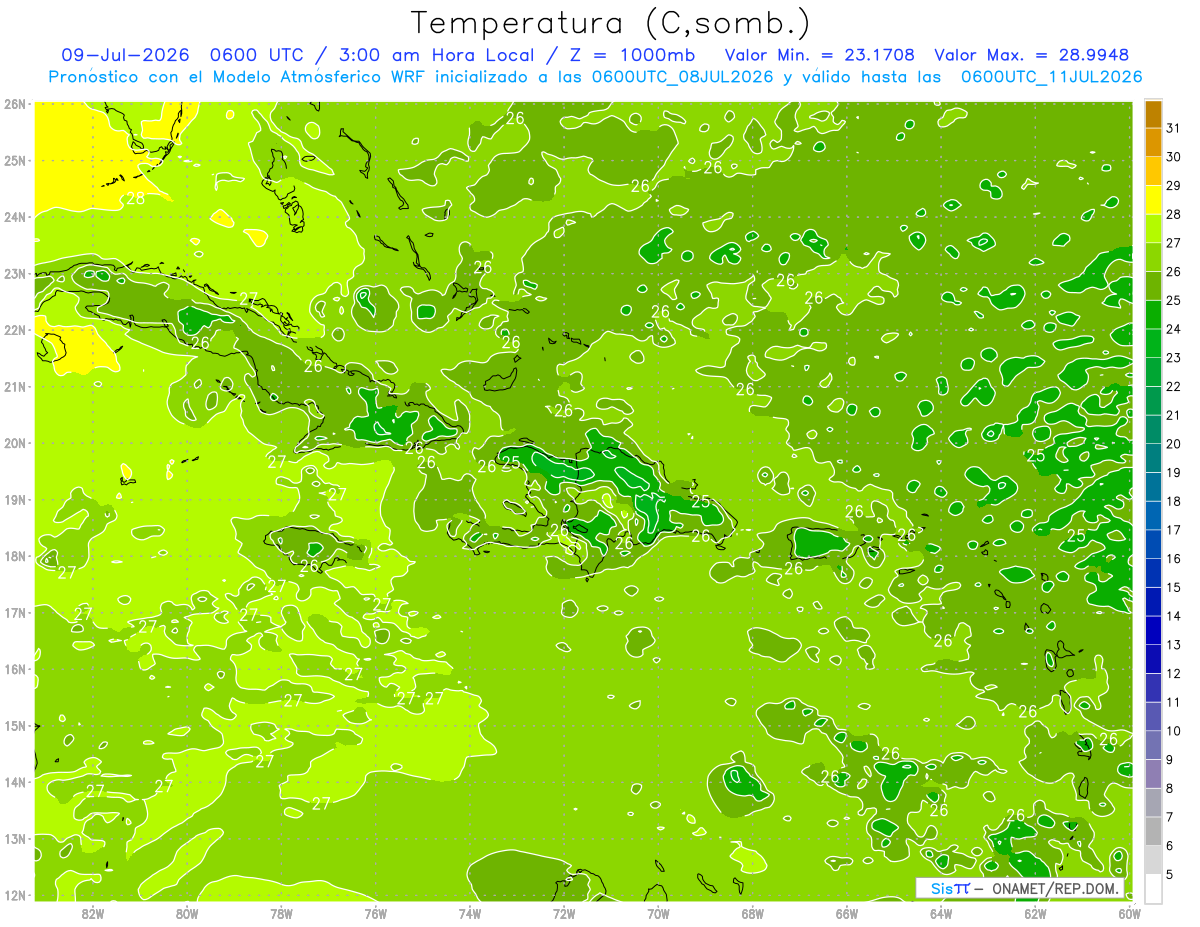Click the 60W longitude axis label
1200x927 pixels.
[x=1129, y=913]
